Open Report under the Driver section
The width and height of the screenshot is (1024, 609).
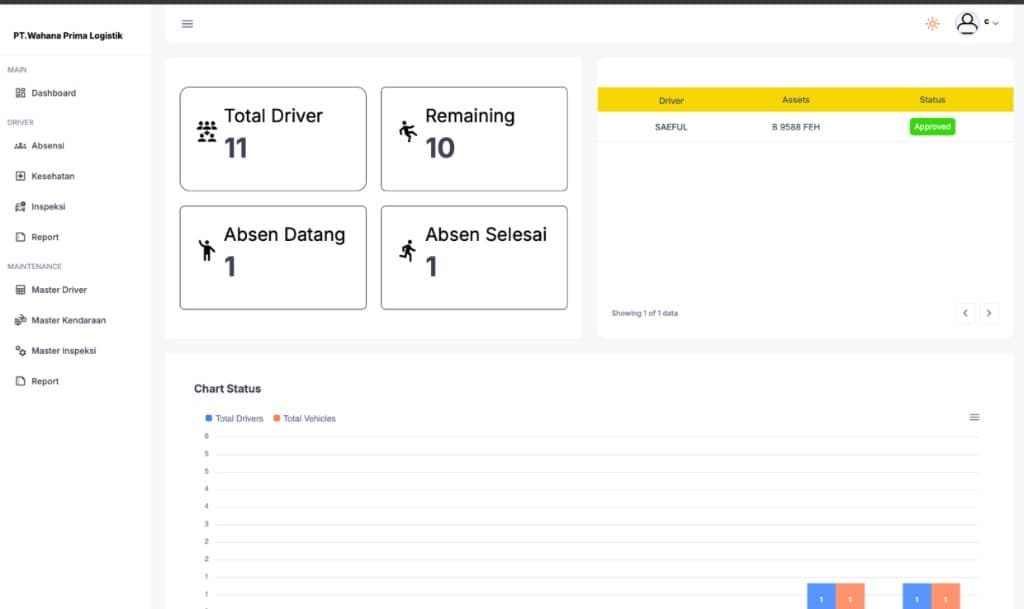click(x=45, y=237)
